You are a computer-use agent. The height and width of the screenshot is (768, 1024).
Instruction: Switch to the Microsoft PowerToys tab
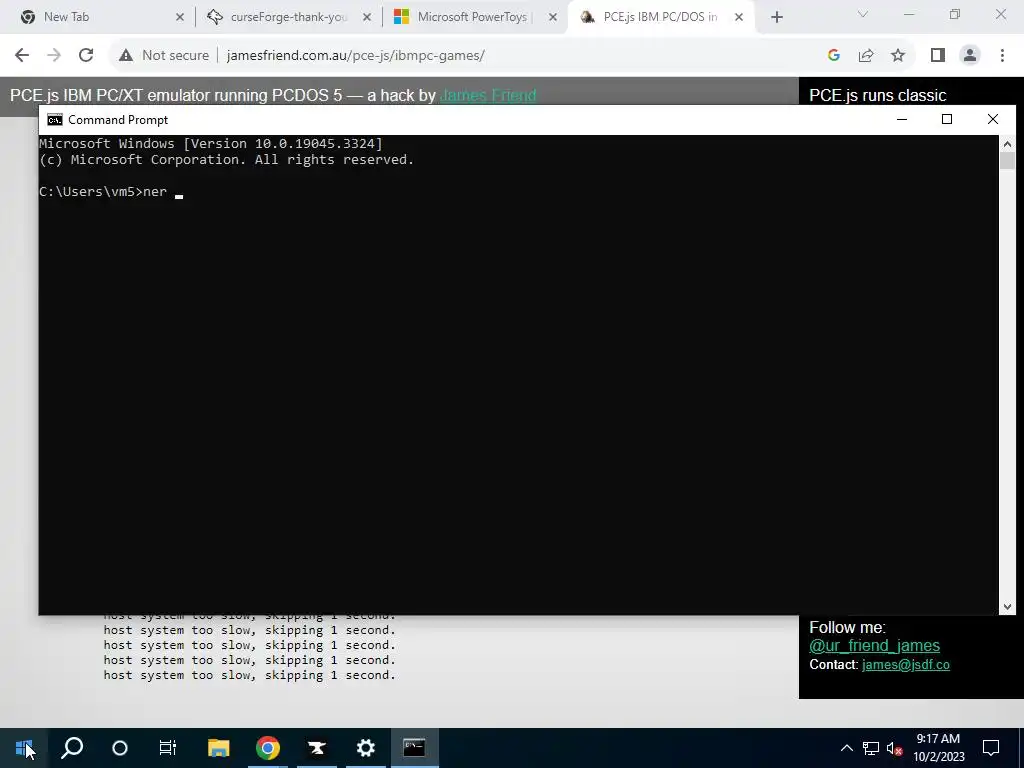[x=475, y=17]
